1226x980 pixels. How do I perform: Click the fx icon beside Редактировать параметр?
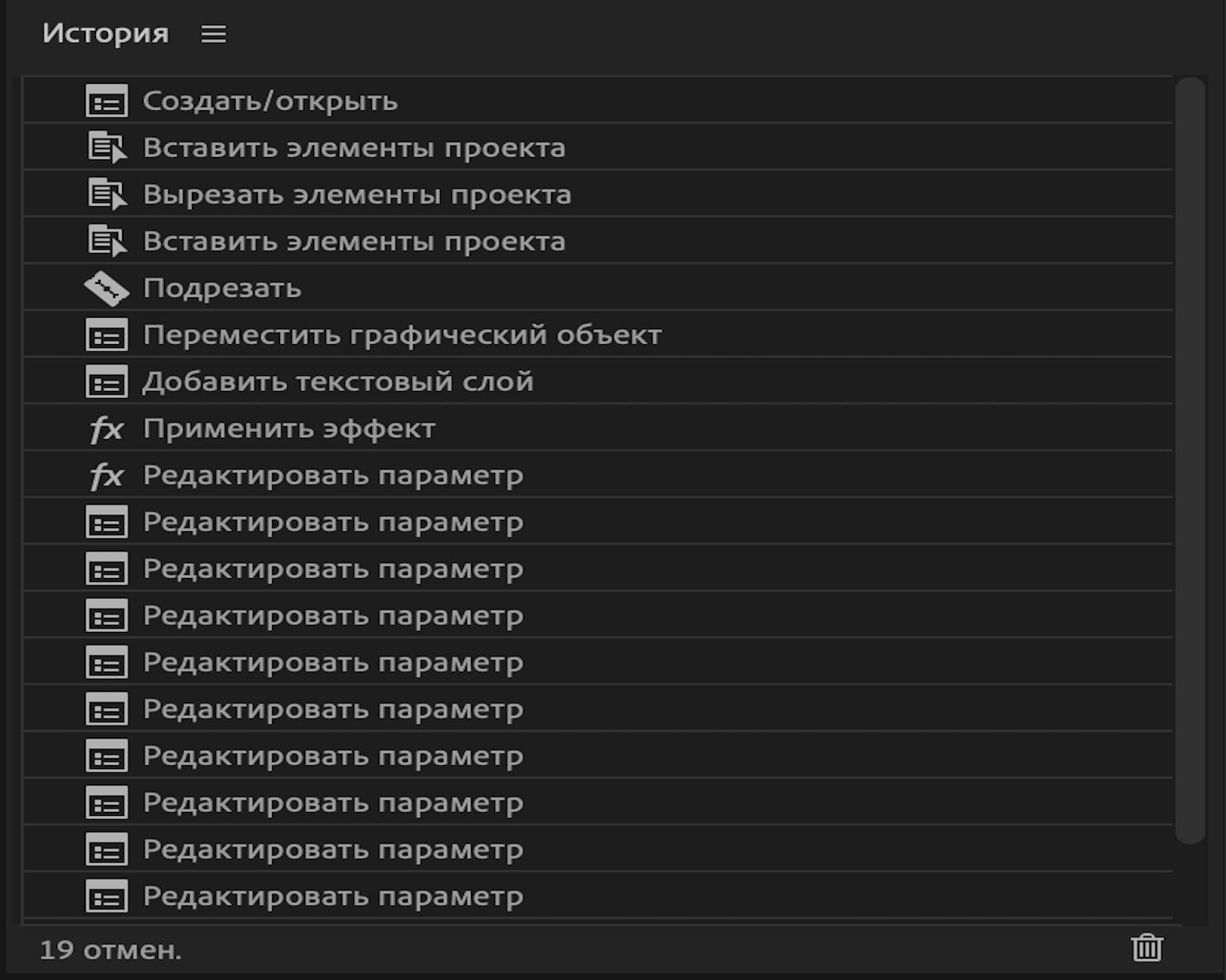coord(106,475)
